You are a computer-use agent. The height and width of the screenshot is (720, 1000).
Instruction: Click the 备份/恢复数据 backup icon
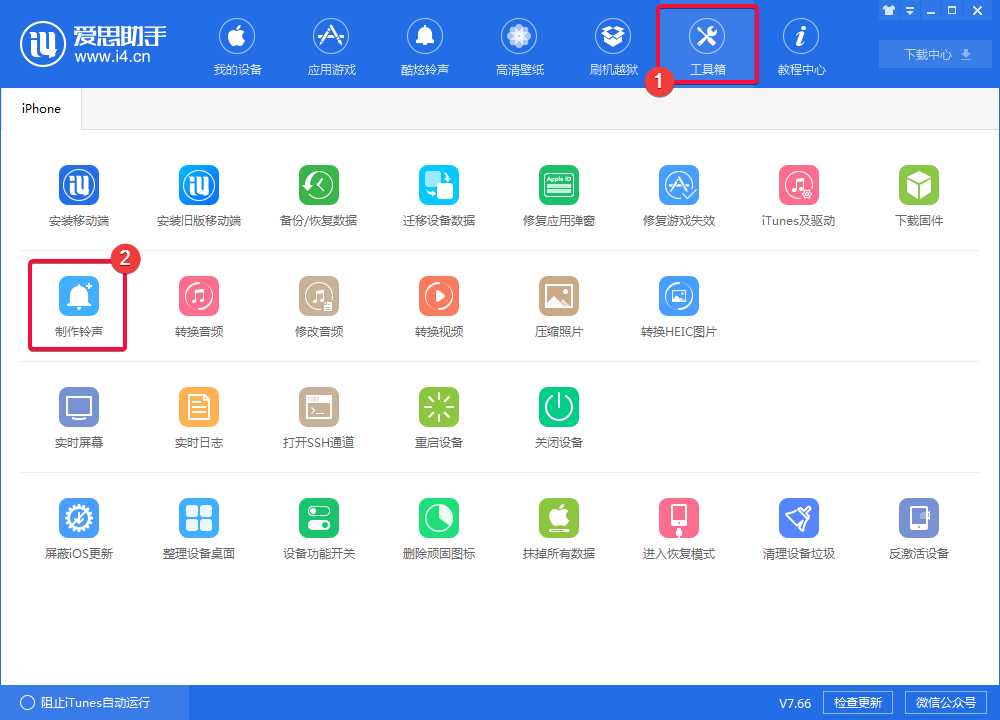(318, 185)
